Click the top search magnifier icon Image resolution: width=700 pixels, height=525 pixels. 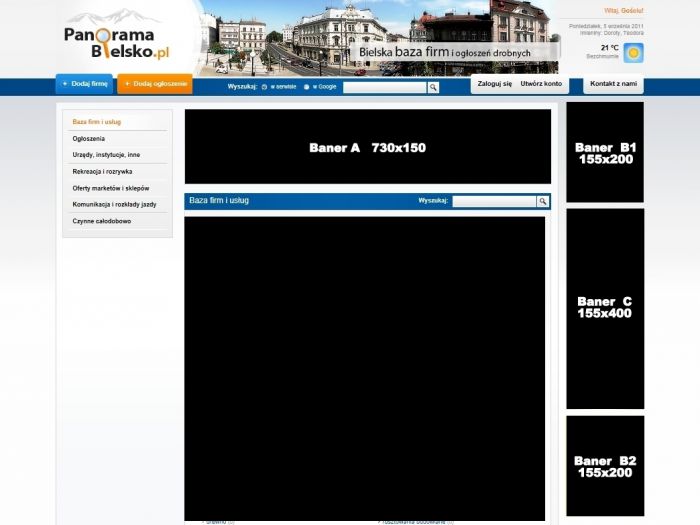434,87
